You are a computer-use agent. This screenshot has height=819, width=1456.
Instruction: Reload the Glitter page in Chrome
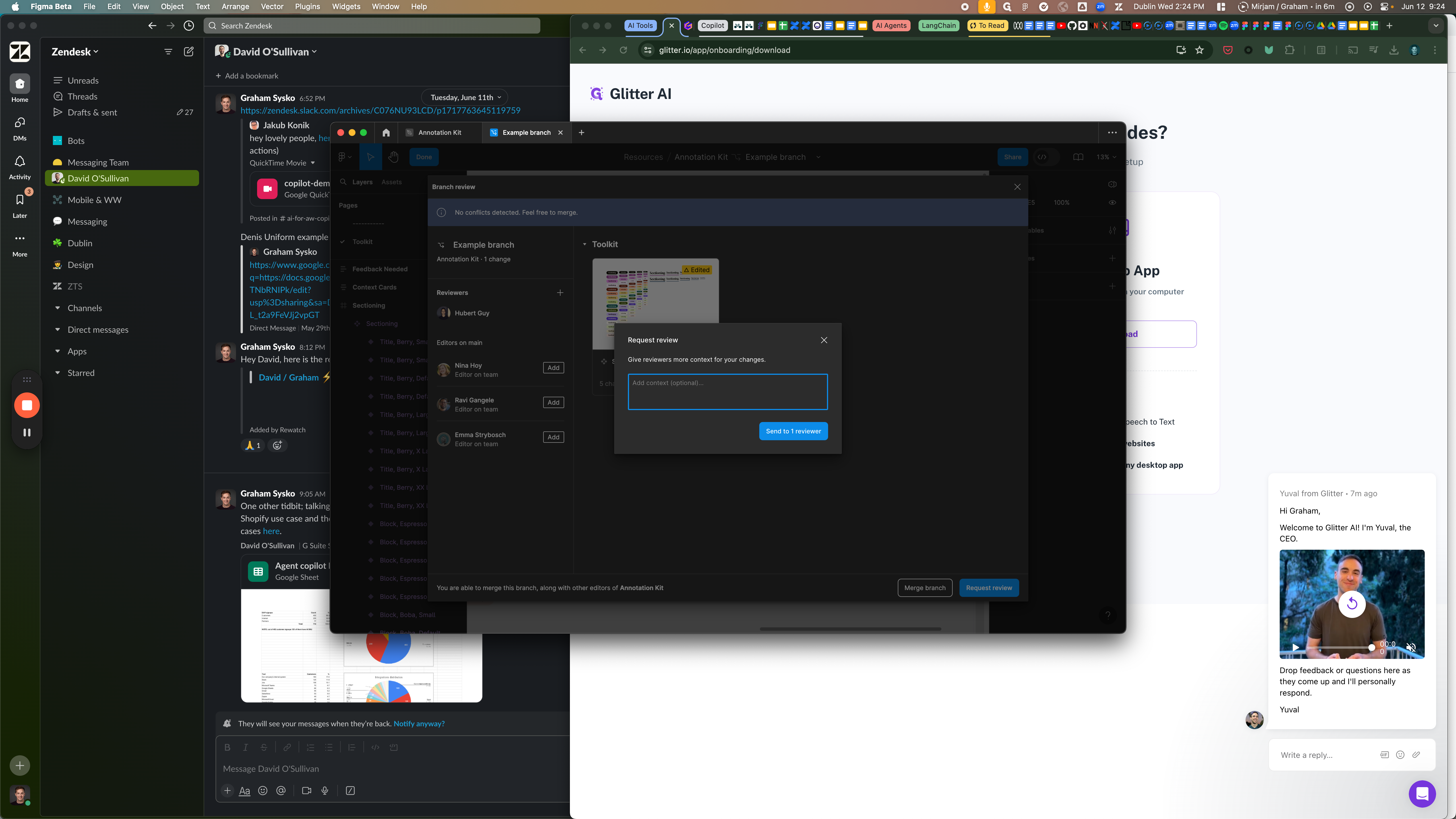pos(623,50)
